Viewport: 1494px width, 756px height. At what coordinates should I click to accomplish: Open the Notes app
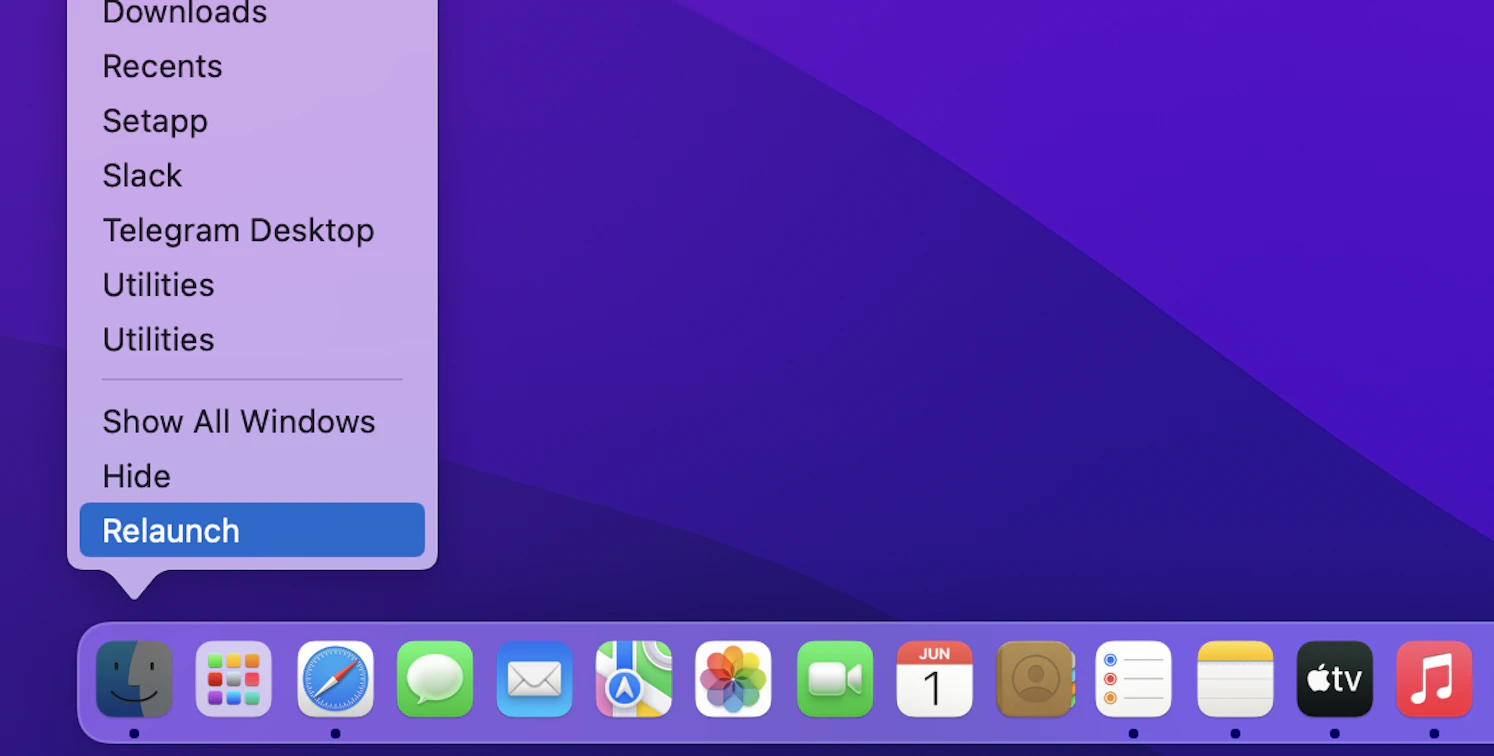[1234, 680]
